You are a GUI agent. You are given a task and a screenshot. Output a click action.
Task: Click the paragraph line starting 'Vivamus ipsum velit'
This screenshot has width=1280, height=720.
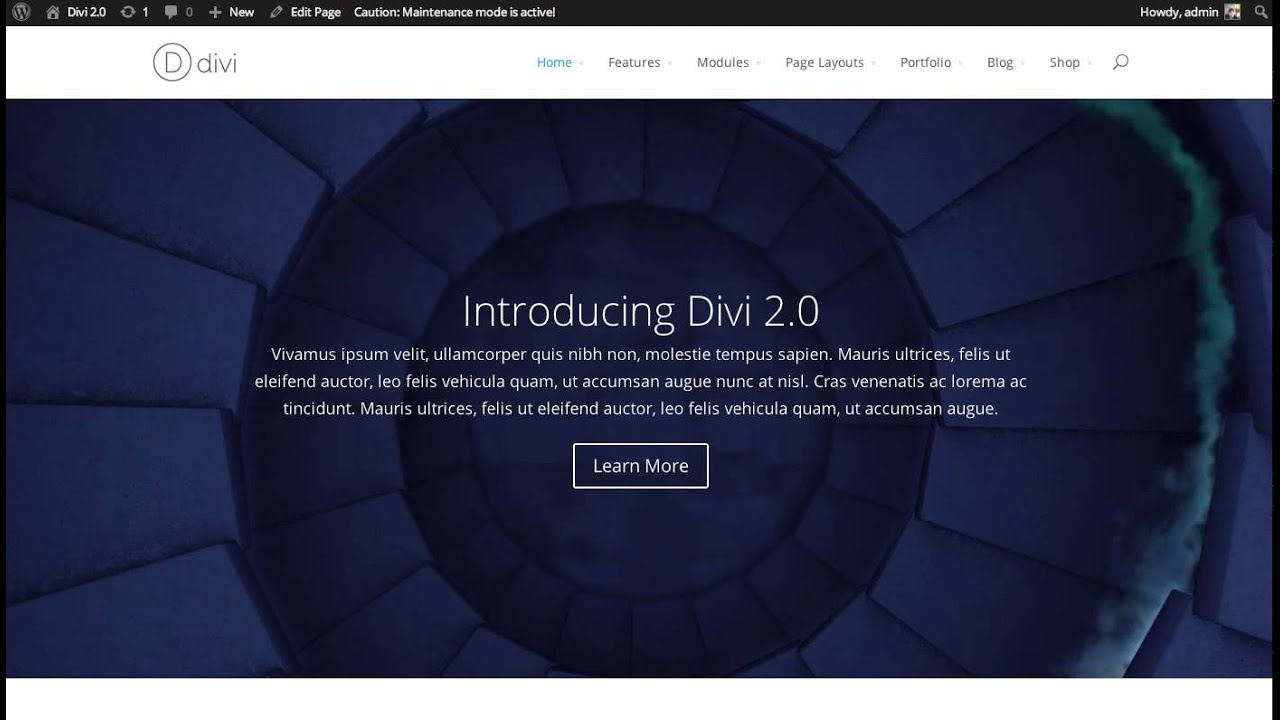(x=641, y=354)
